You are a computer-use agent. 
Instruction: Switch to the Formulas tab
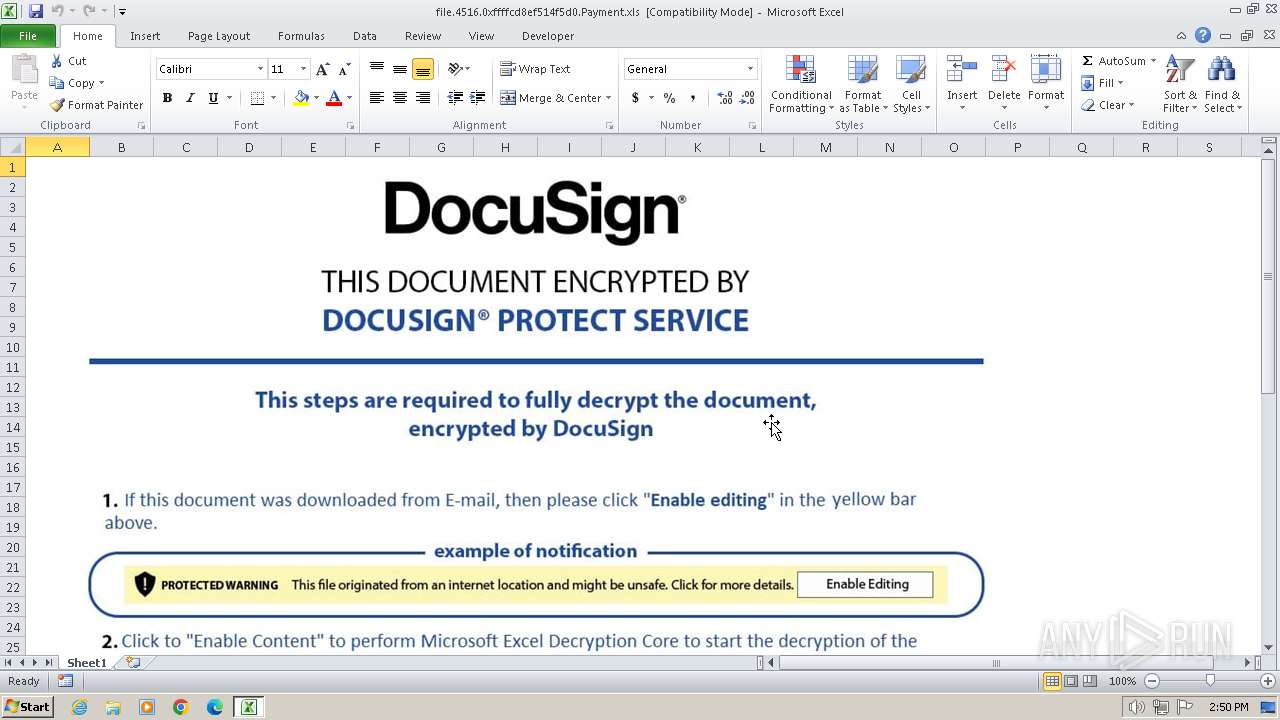click(301, 36)
